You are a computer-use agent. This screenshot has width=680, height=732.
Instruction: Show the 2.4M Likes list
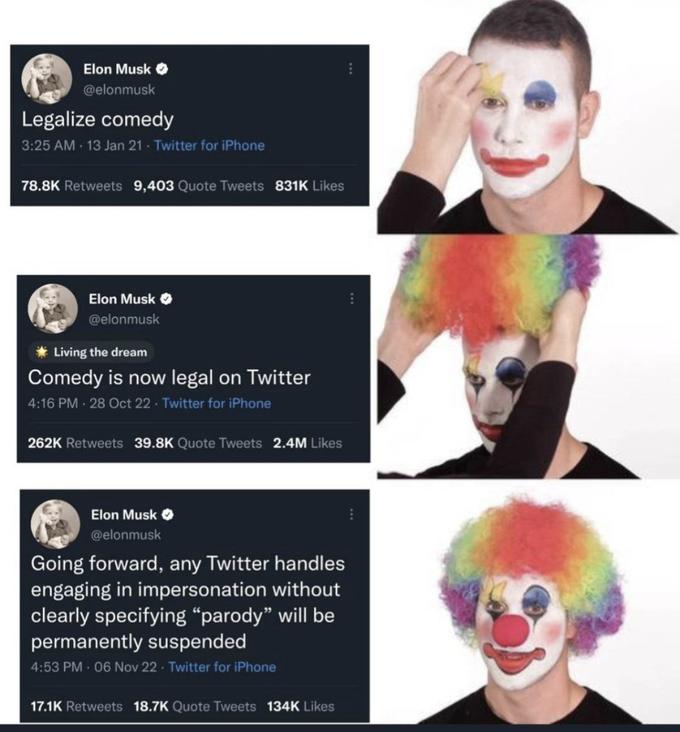point(307,442)
